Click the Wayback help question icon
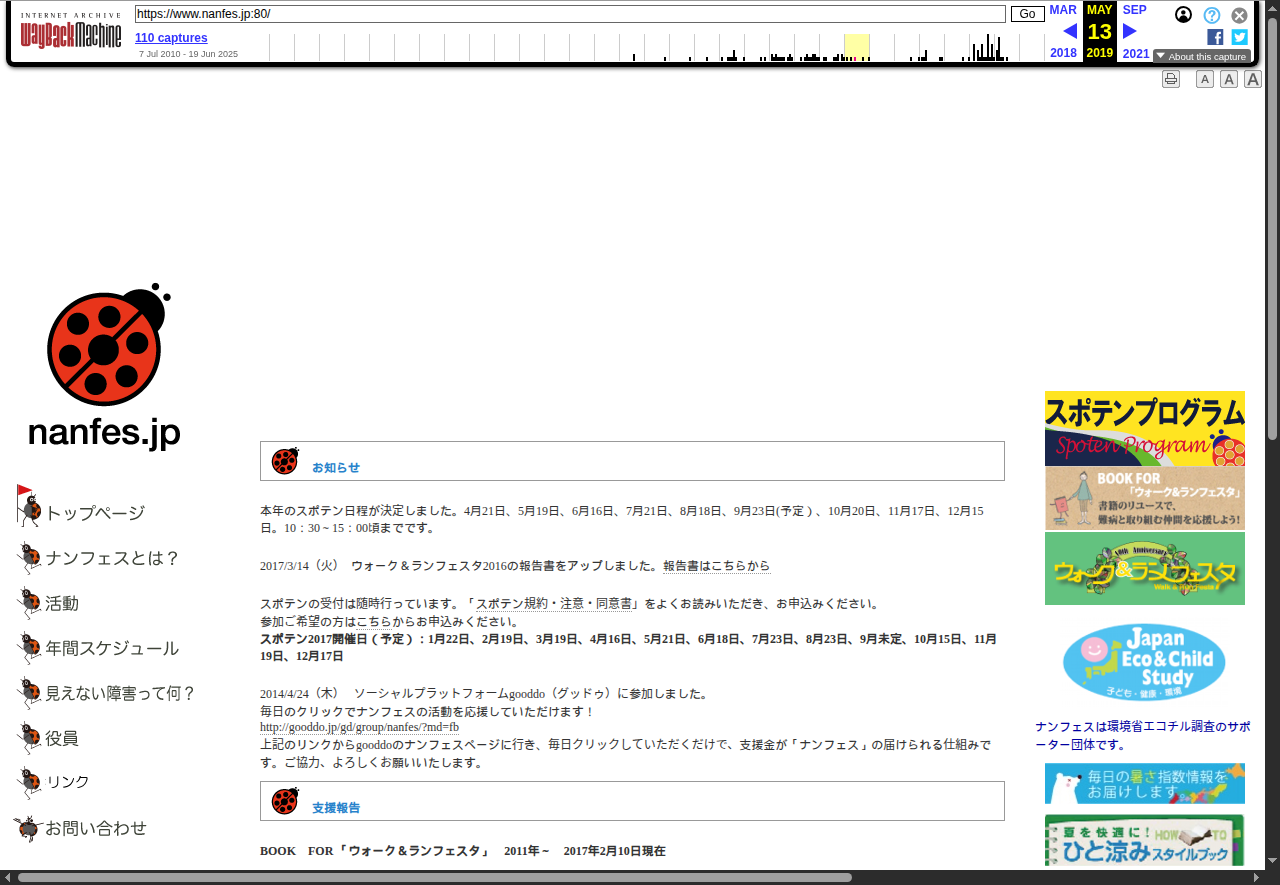Viewport: 1280px width, 885px height. click(x=1211, y=15)
